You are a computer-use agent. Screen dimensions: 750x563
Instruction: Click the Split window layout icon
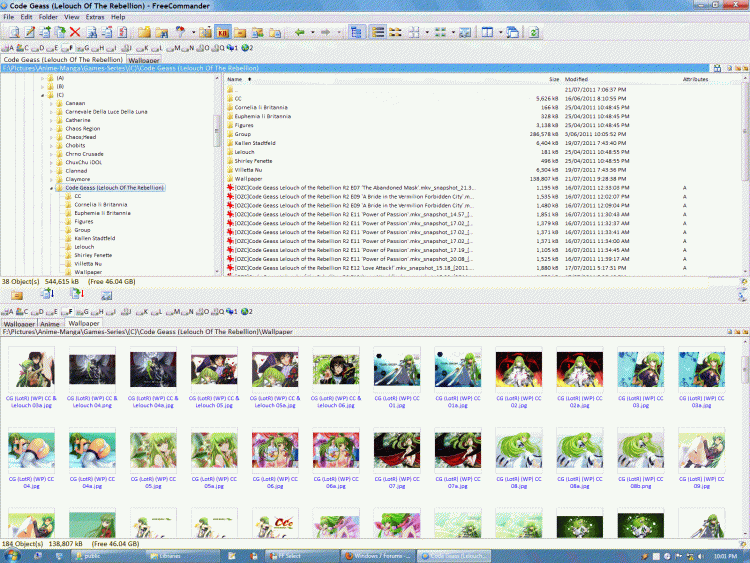pyautogui.click(x=487, y=32)
